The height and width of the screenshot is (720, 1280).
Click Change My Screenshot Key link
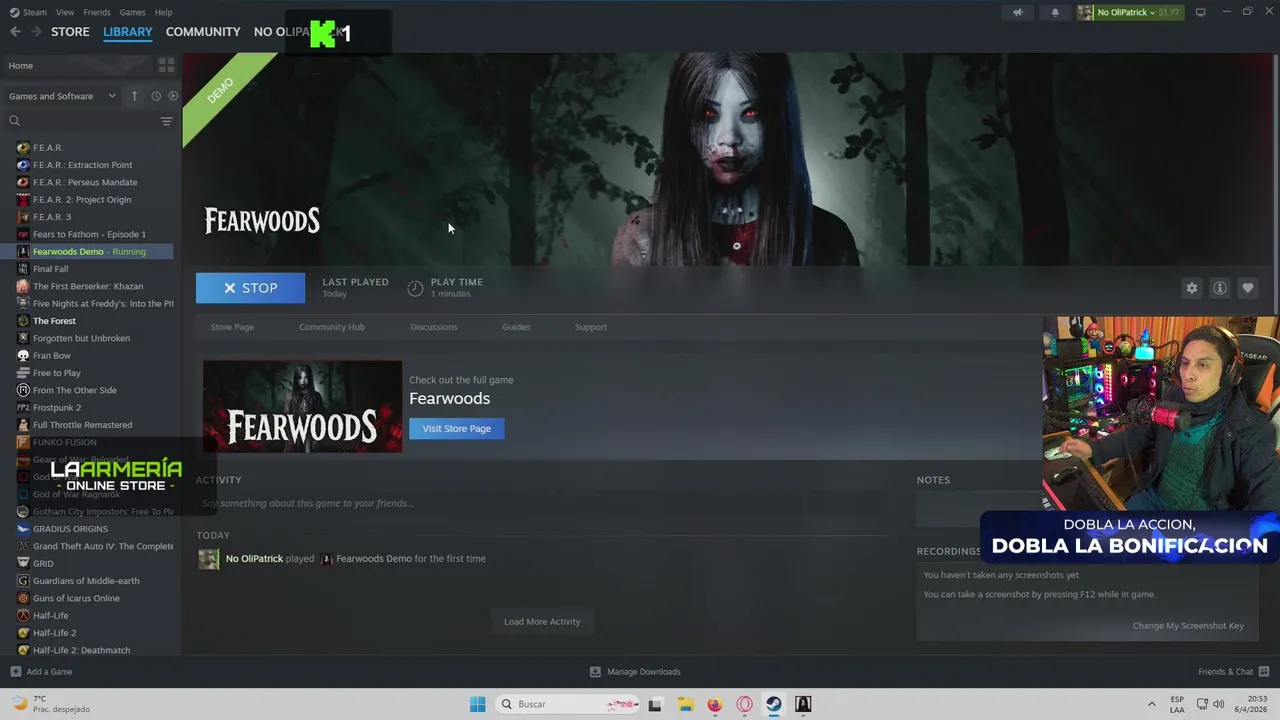[x=1188, y=626]
